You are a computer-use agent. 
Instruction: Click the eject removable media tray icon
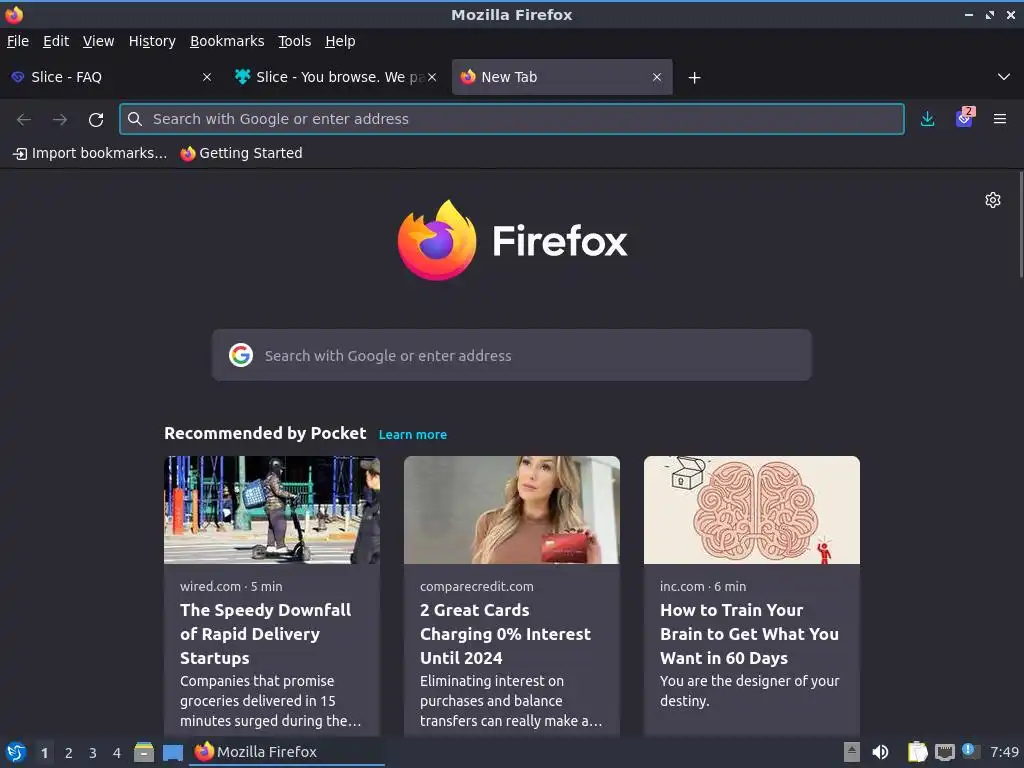click(852, 752)
